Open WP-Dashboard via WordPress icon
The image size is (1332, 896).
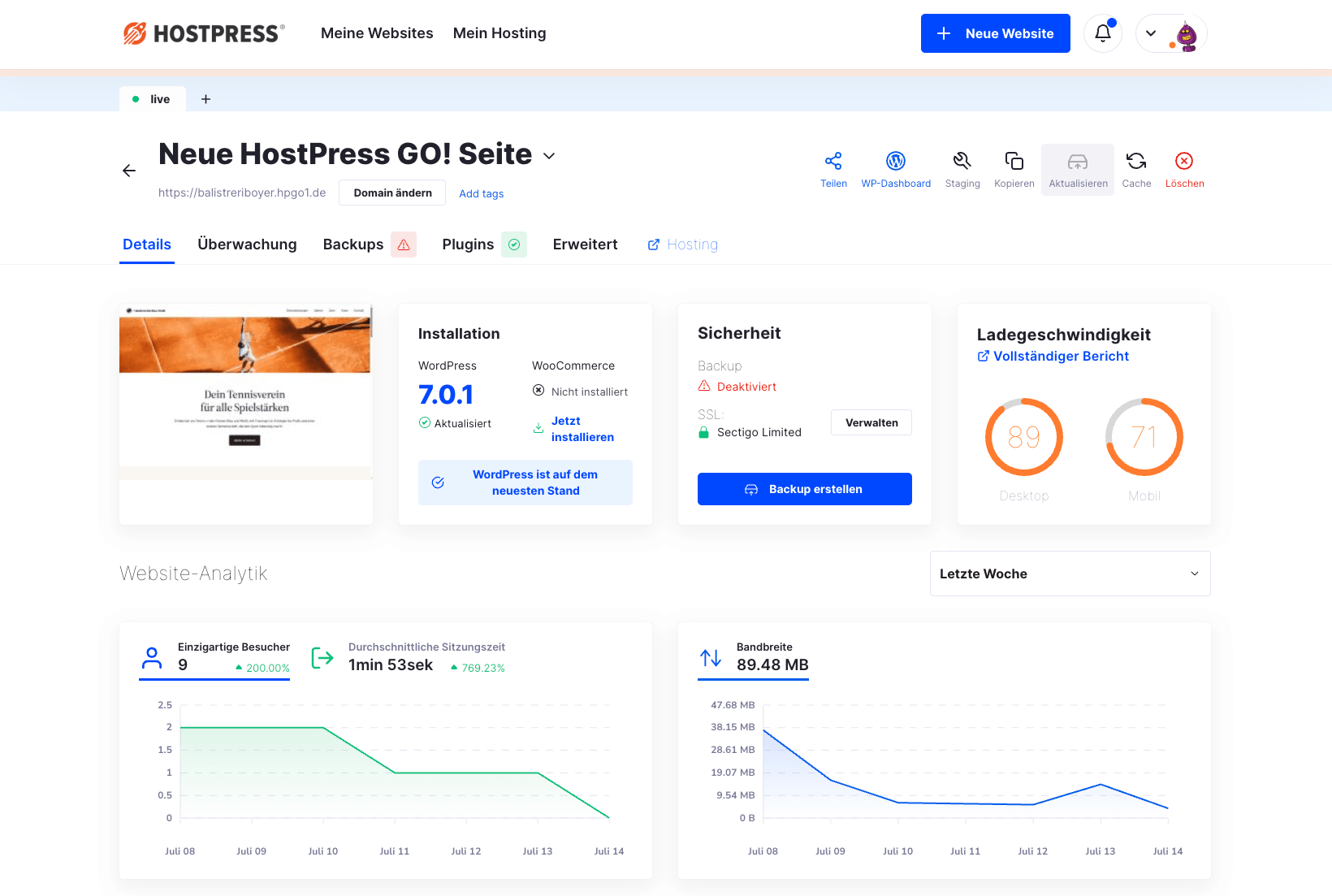[896, 161]
